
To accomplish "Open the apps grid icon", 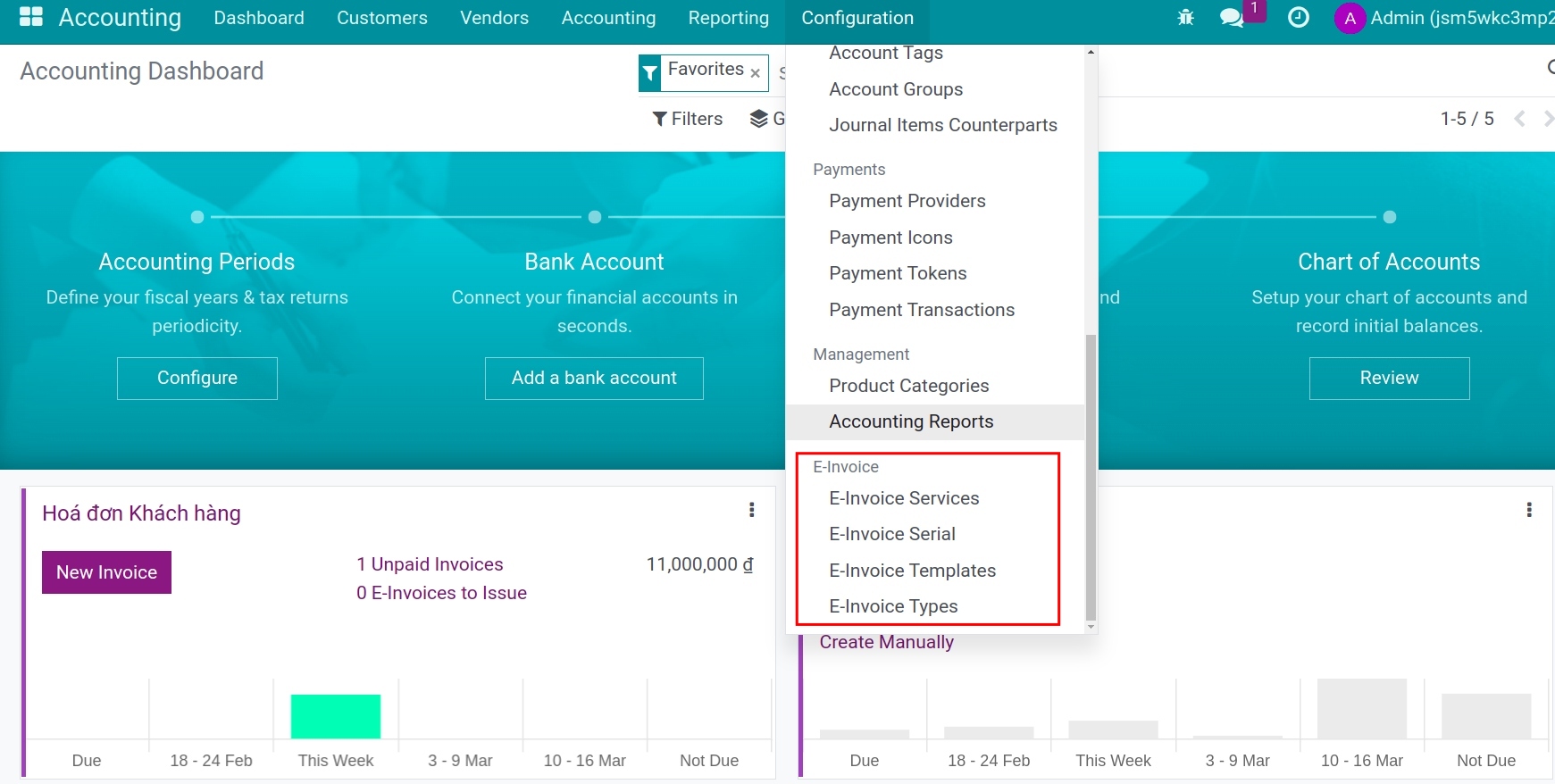I will tap(31, 17).
